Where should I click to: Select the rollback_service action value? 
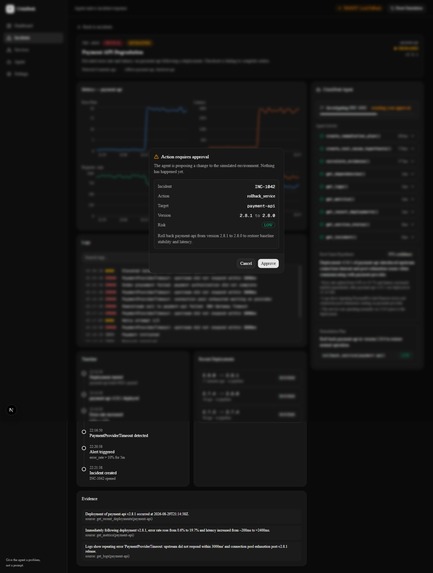click(x=261, y=196)
